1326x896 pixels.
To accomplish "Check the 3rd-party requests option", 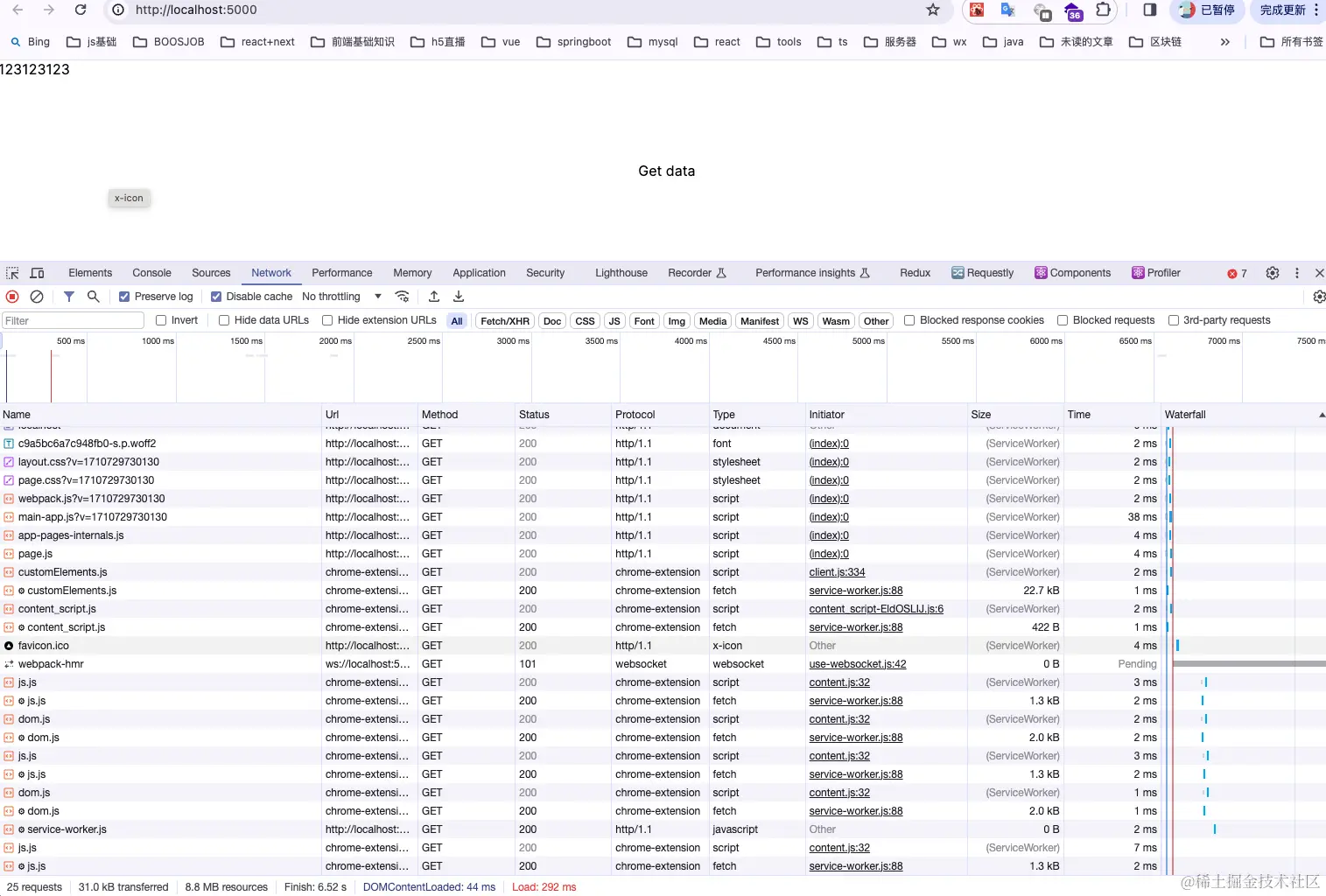I will (1174, 320).
